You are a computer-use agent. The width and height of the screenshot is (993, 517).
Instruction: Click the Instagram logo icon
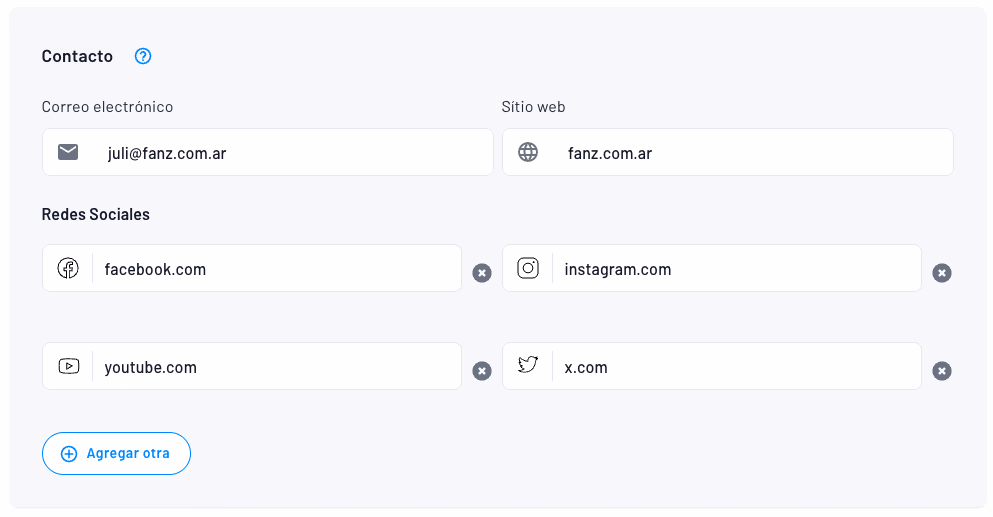coord(528,268)
